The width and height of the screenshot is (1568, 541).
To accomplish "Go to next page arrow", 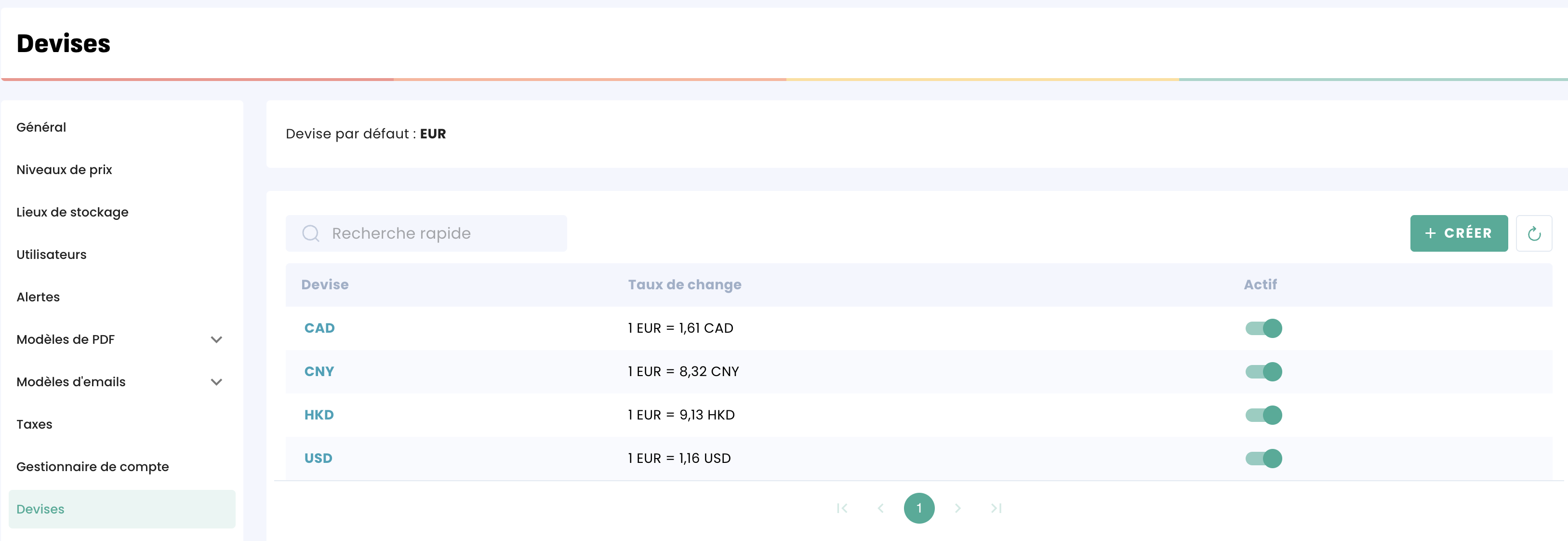I will click(957, 508).
